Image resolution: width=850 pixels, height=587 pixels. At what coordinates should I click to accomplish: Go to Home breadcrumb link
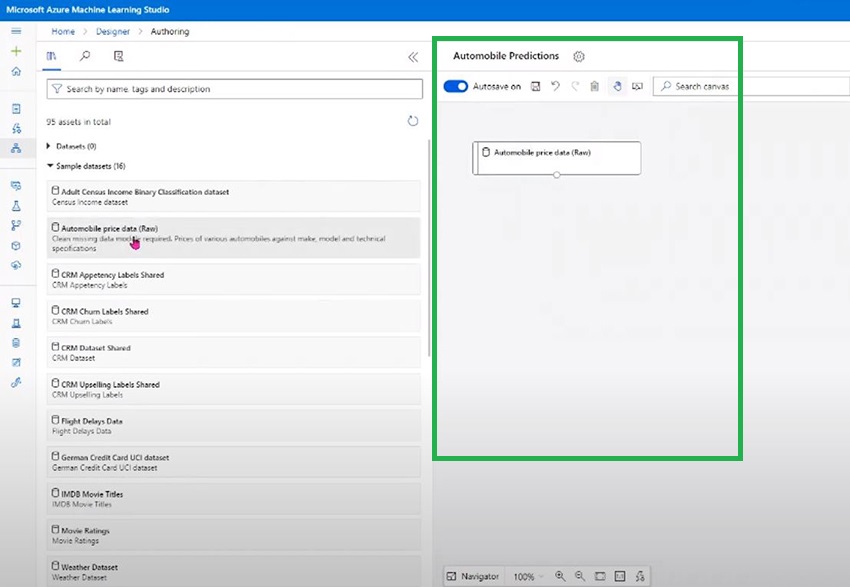point(63,31)
